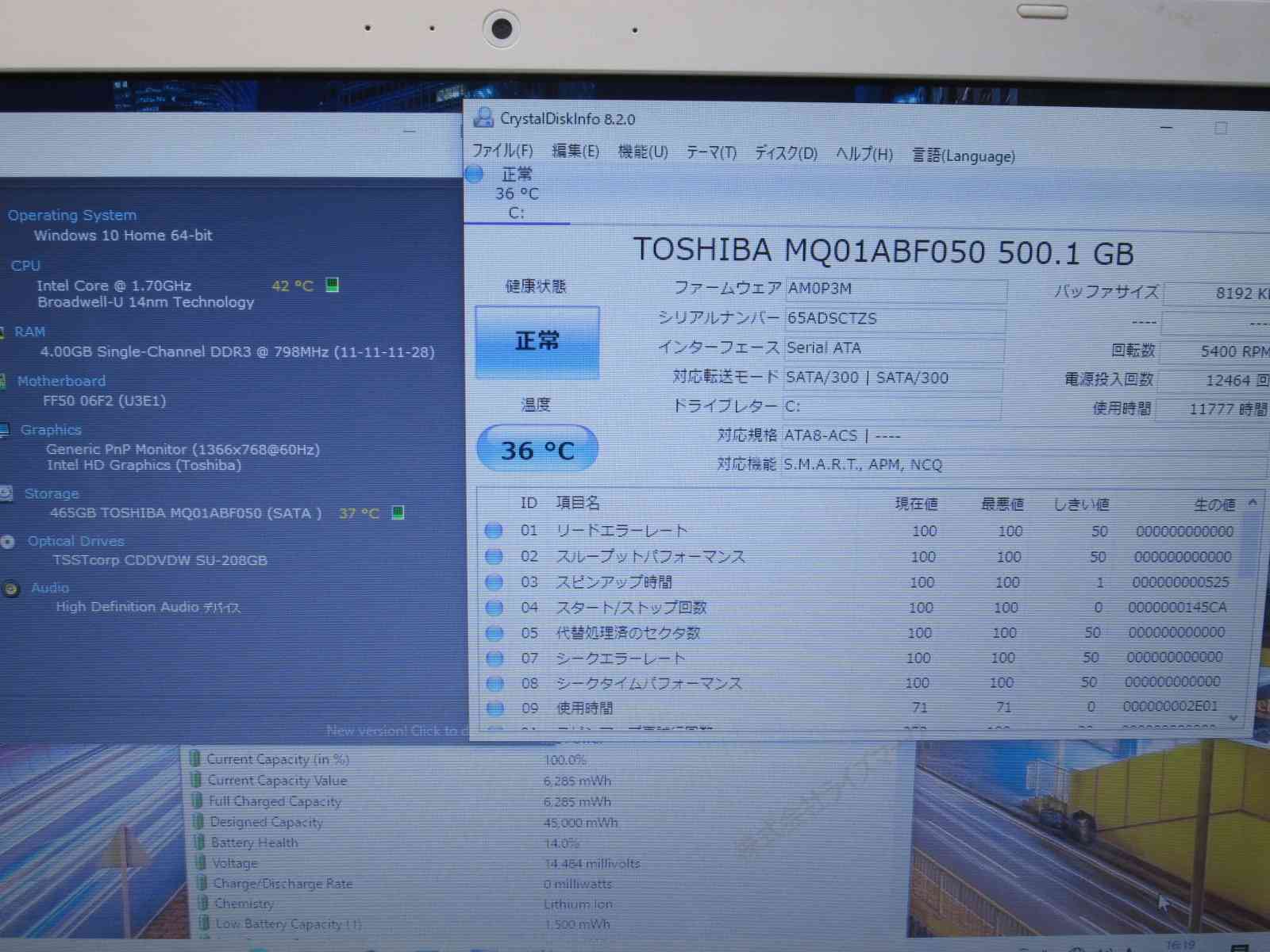1270x952 pixels.
Task: Click the CrystalDiskInfo app icon in title bar
Action: [x=483, y=118]
